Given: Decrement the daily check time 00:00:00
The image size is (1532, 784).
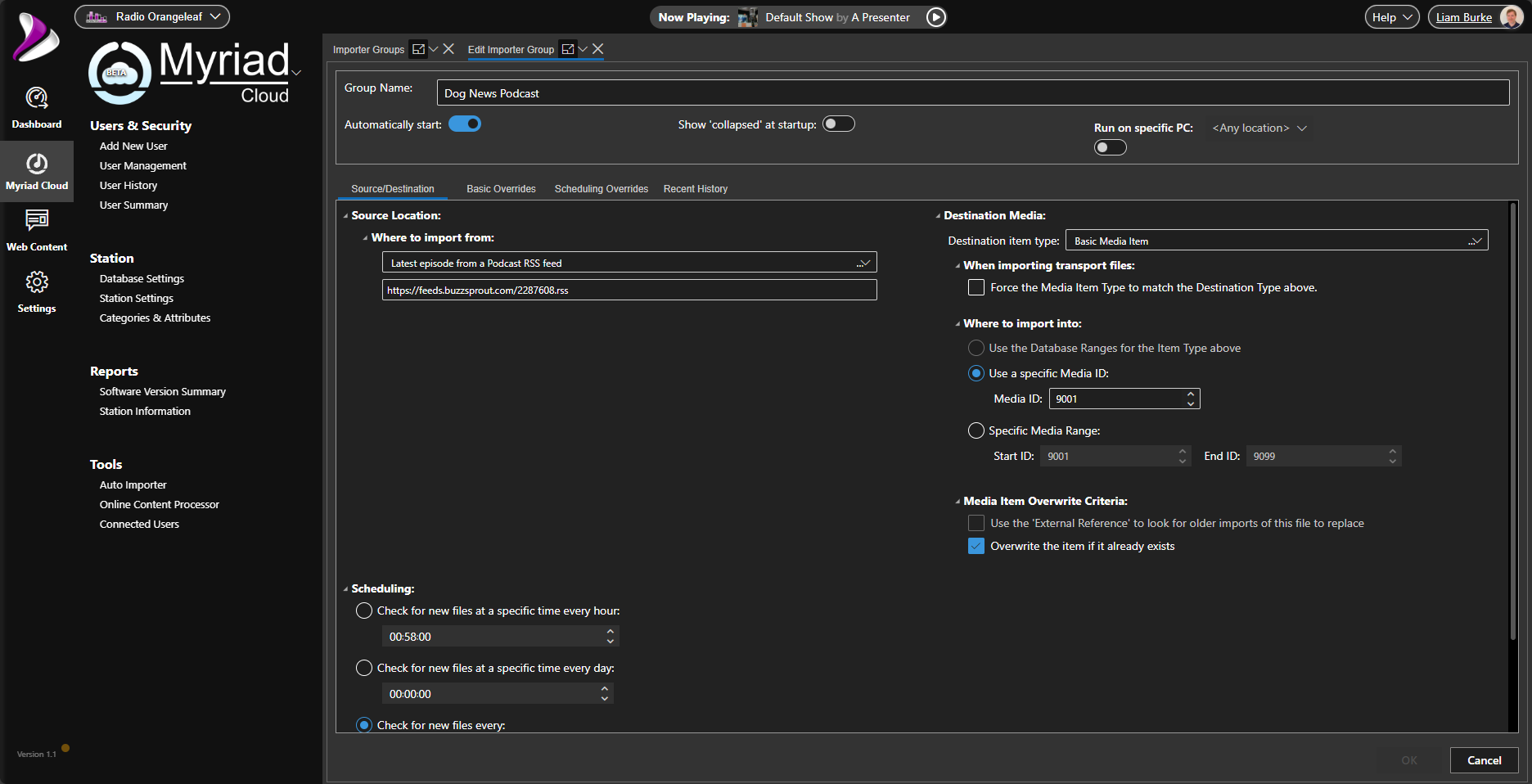Looking at the screenshot, I should tap(605, 698).
